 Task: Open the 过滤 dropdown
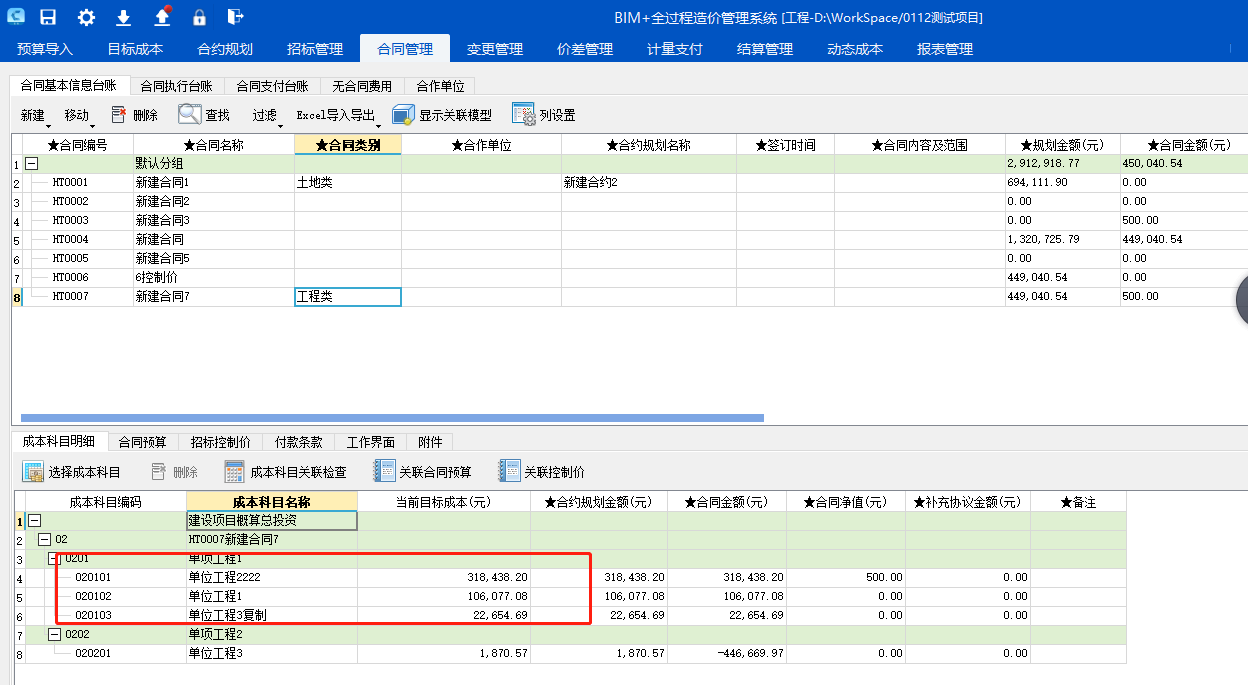(266, 116)
